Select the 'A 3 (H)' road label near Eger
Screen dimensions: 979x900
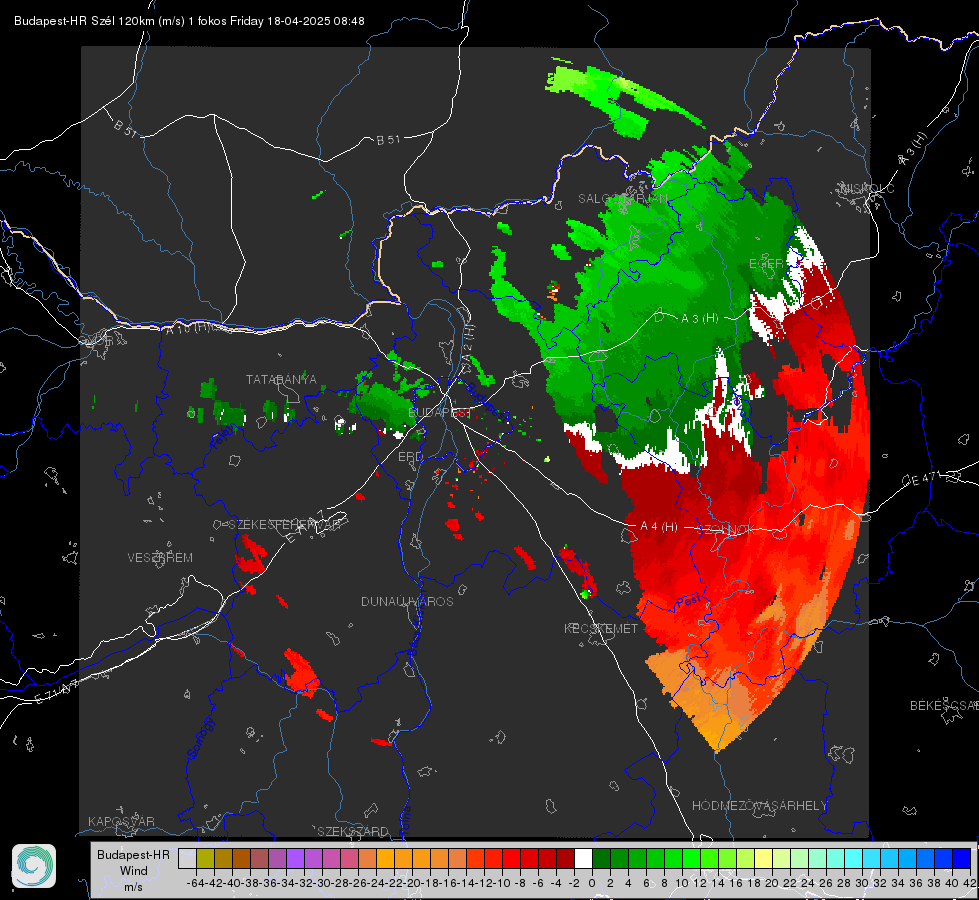point(699,319)
